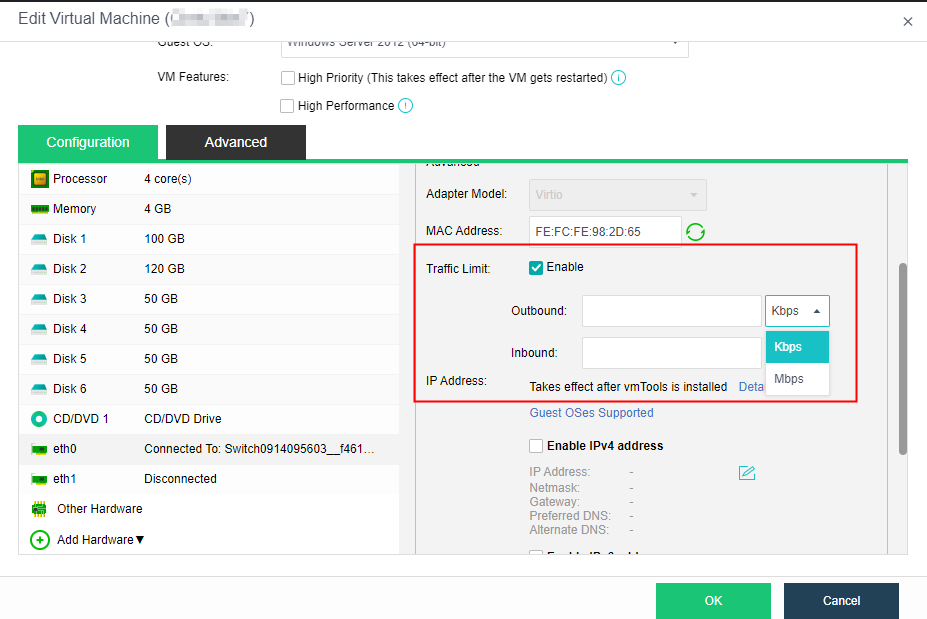927x619 pixels.
Task: Click the Outbound traffic input field
Action: click(x=671, y=310)
